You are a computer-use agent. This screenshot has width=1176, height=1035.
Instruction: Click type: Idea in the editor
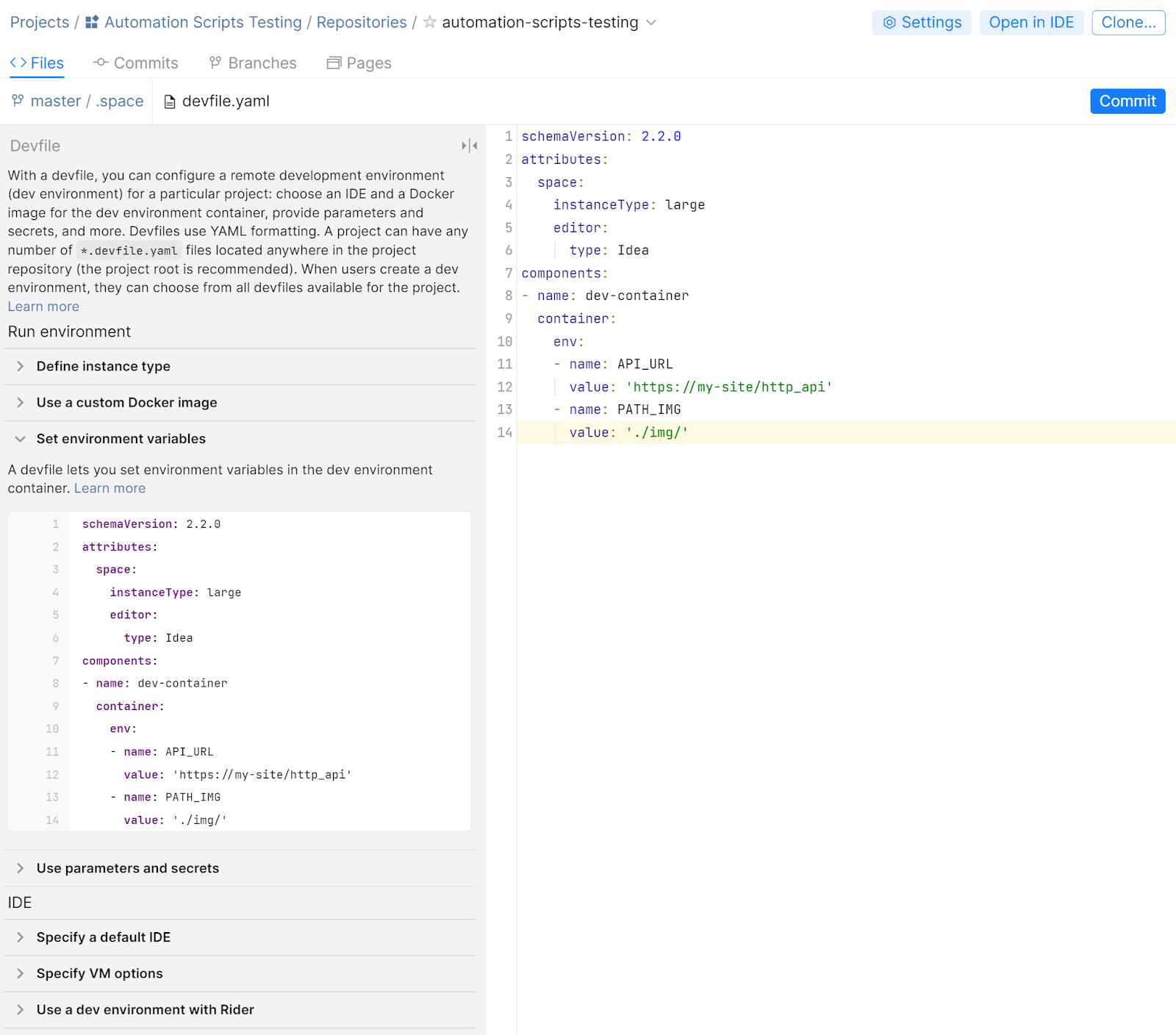(609, 251)
